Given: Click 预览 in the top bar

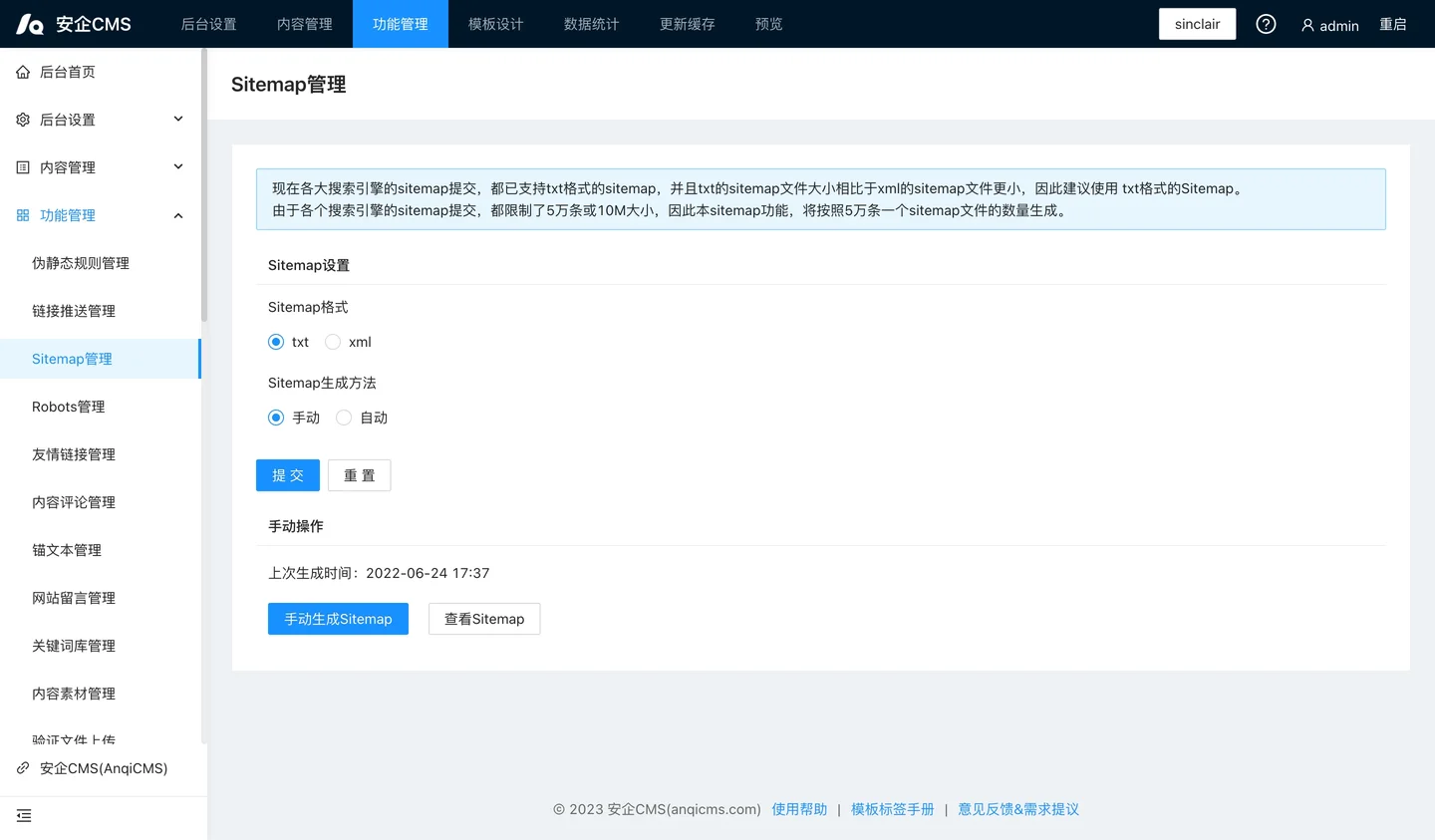Looking at the screenshot, I should tap(769, 24).
